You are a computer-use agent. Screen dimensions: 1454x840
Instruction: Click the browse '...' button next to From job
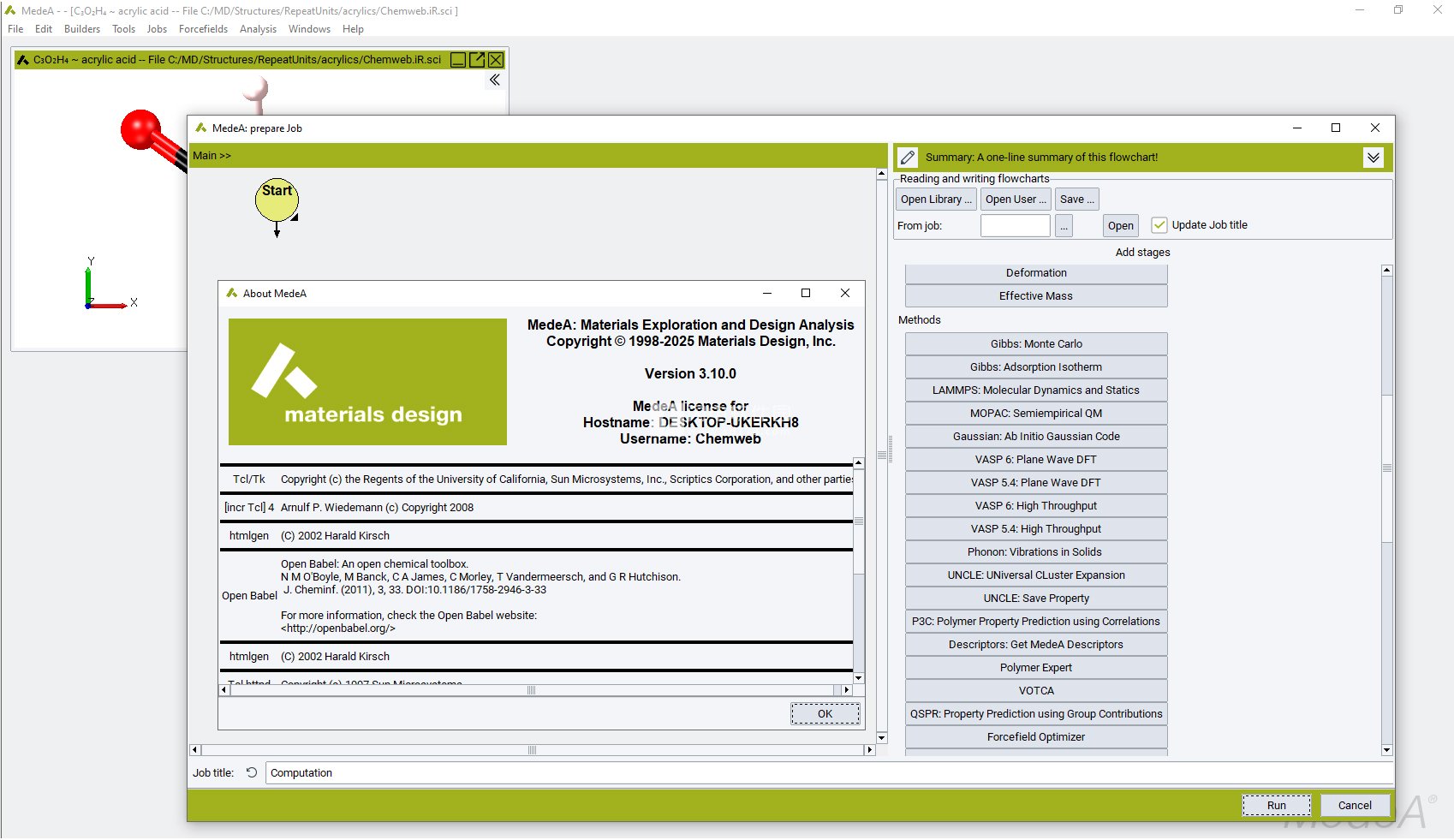point(1063,226)
